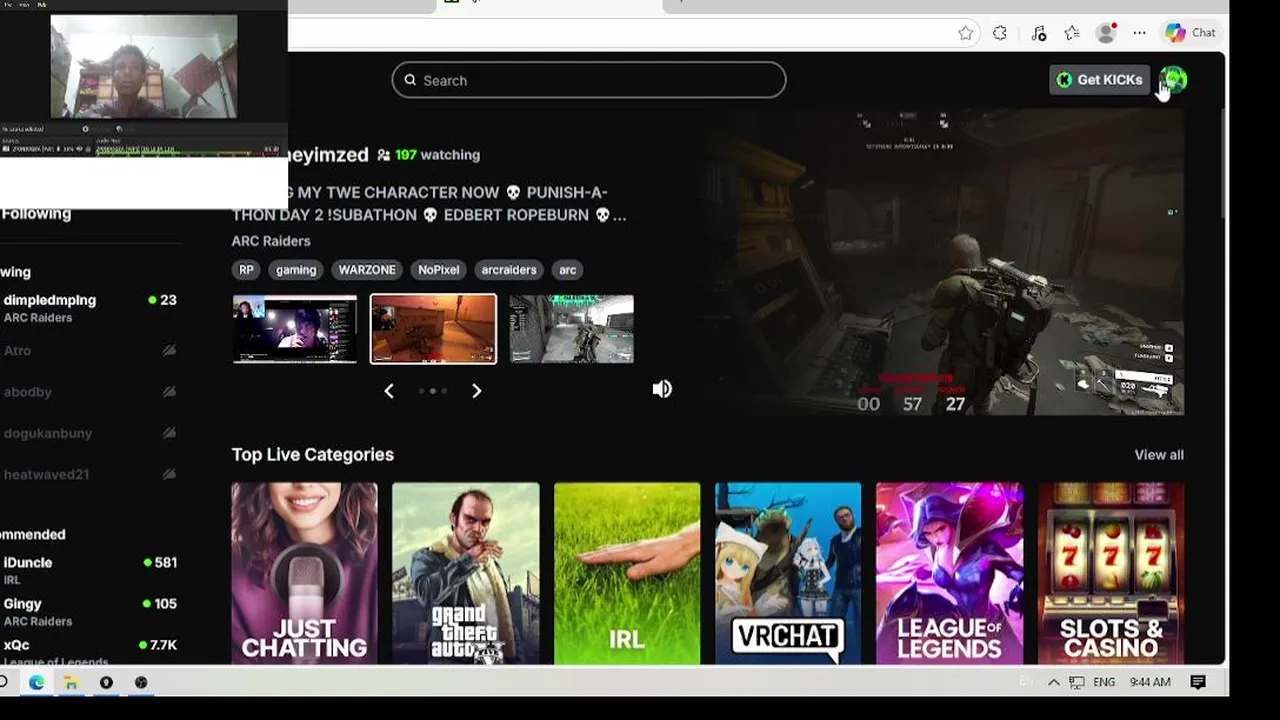The height and width of the screenshot is (720, 1280).
Task: Click the webcam preview in recorder window
Action: [x=144, y=66]
